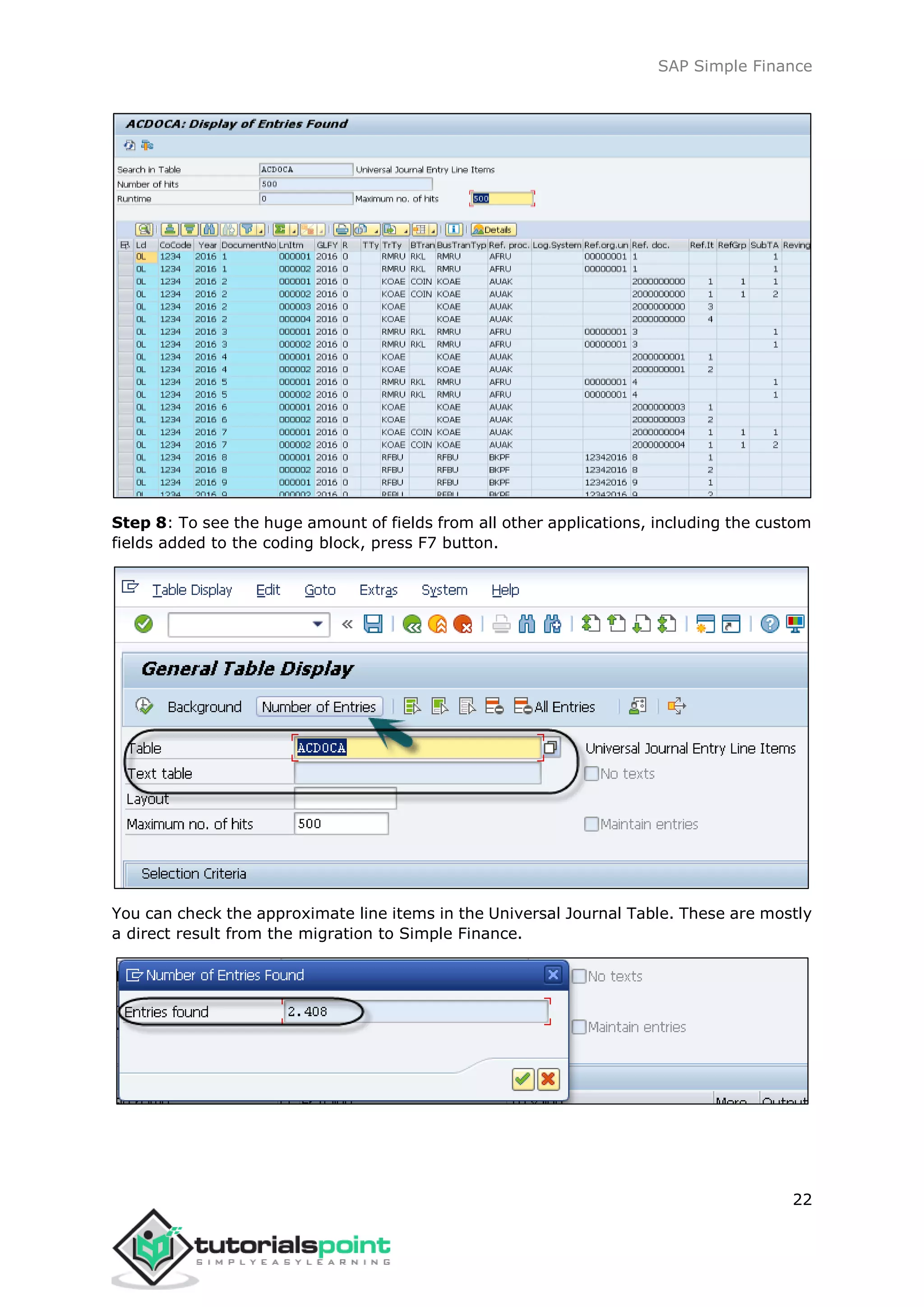Click the Find binoculars icon in standard toolbar
Image resolution: width=924 pixels, height=1307 pixels.
[x=527, y=625]
